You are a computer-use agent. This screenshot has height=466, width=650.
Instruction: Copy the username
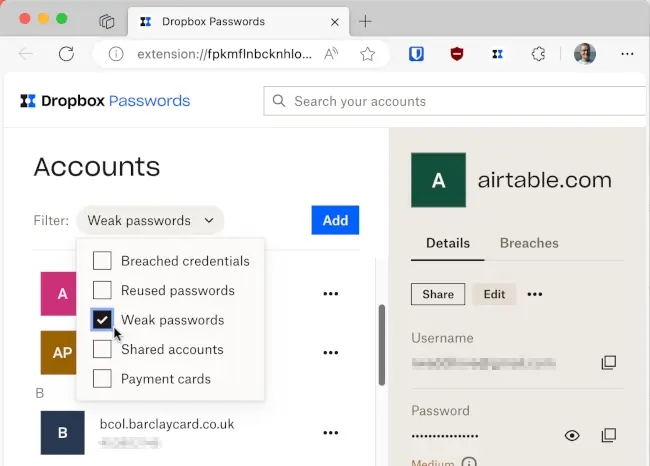pos(609,362)
